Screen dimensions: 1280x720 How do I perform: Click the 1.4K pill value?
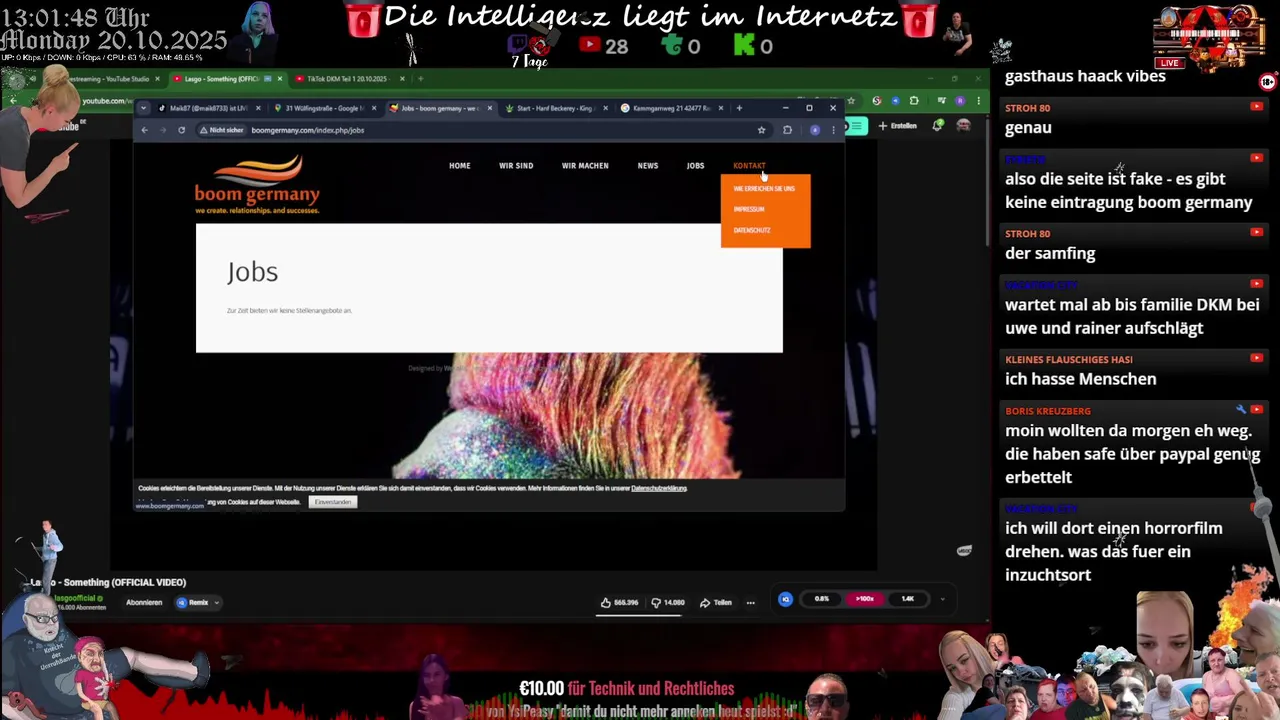coord(907,599)
